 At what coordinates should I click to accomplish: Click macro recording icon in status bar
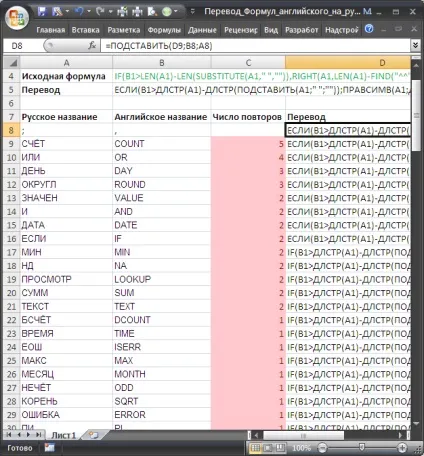pyautogui.click(x=49, y=447)
